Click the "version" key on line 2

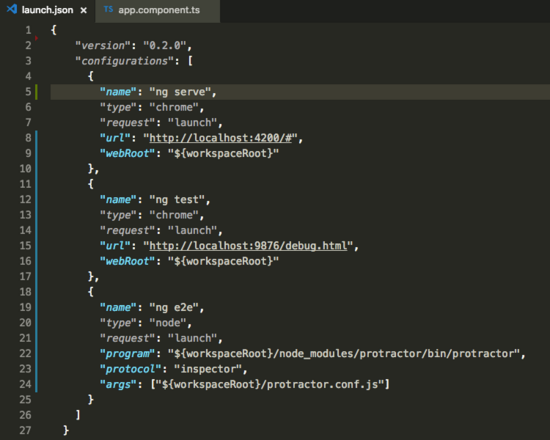(x=103, y=46)
